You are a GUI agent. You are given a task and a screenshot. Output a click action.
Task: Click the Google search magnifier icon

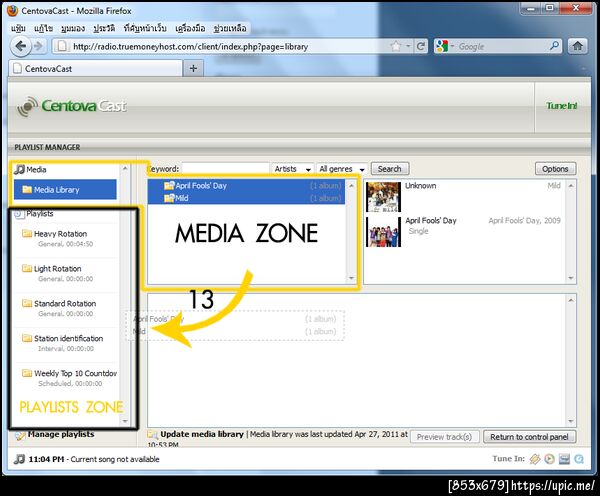554,47
